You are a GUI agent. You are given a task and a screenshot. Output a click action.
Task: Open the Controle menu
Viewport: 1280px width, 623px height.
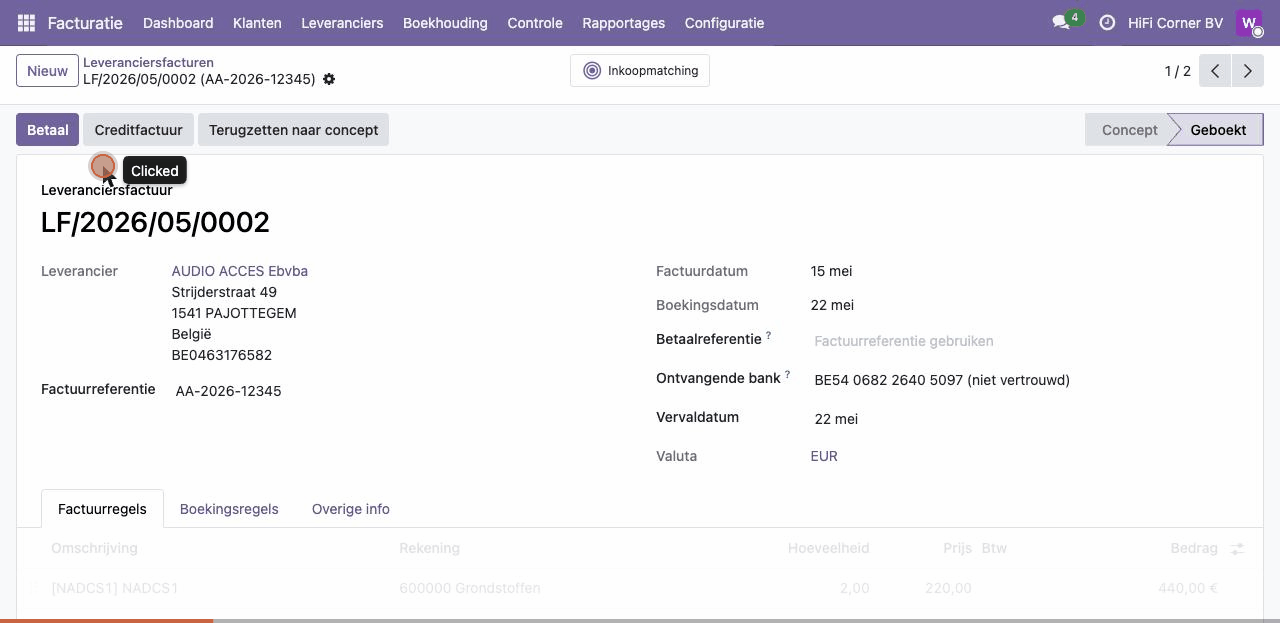click(535, 22)
